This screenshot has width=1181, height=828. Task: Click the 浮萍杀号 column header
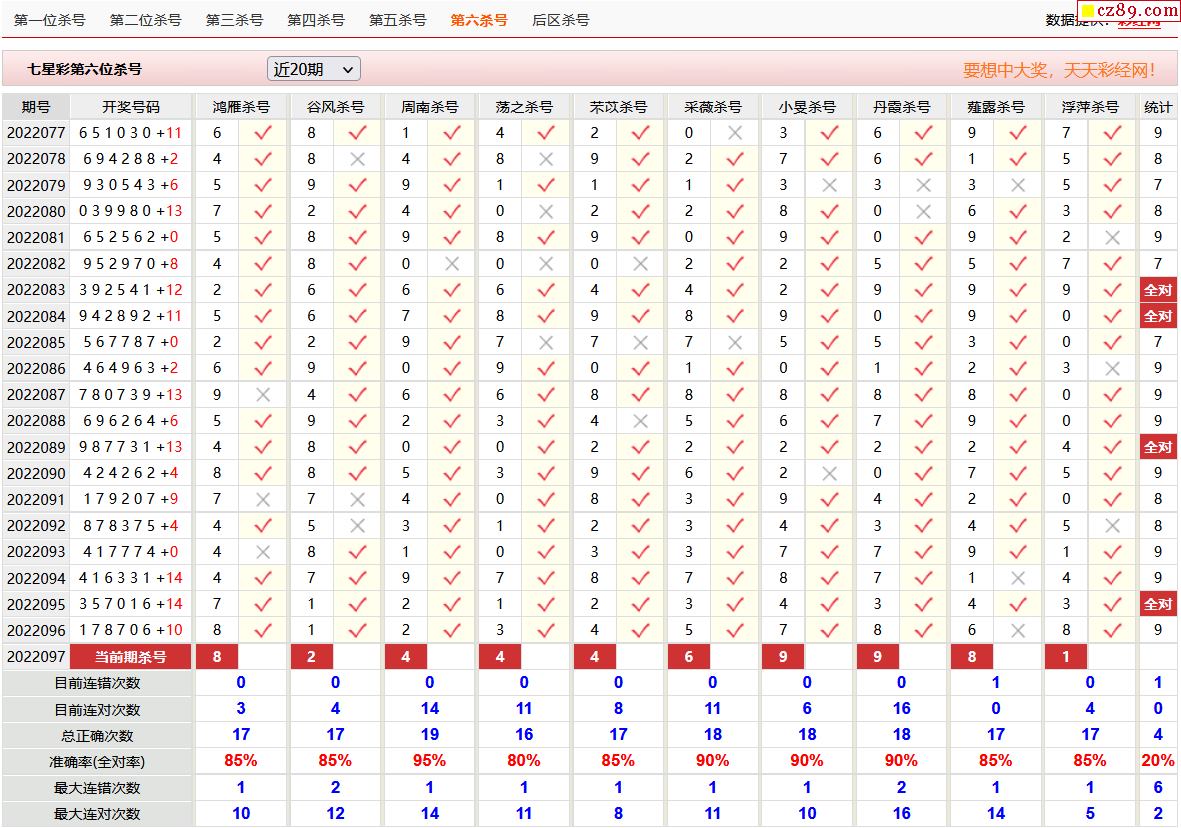coord(1090,107)
